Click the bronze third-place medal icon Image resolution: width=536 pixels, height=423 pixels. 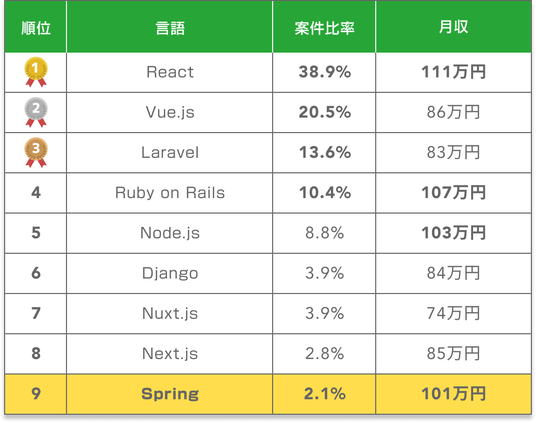pos(36,153)
